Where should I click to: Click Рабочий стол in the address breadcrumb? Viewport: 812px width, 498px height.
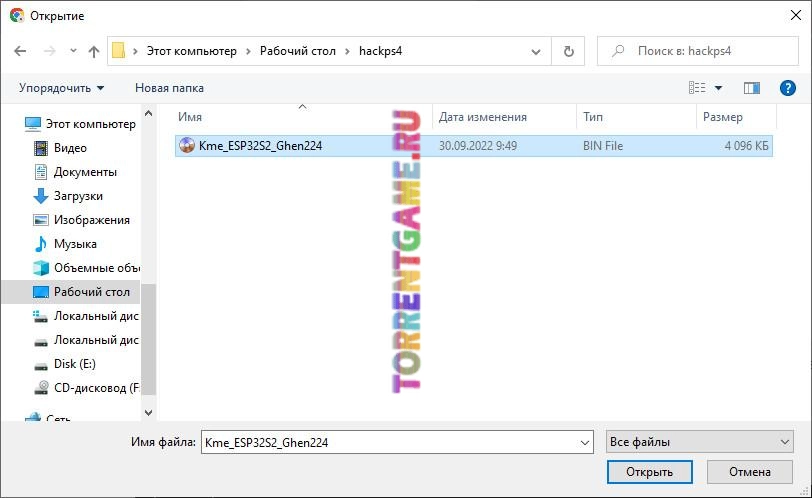(x=300, y=51)
